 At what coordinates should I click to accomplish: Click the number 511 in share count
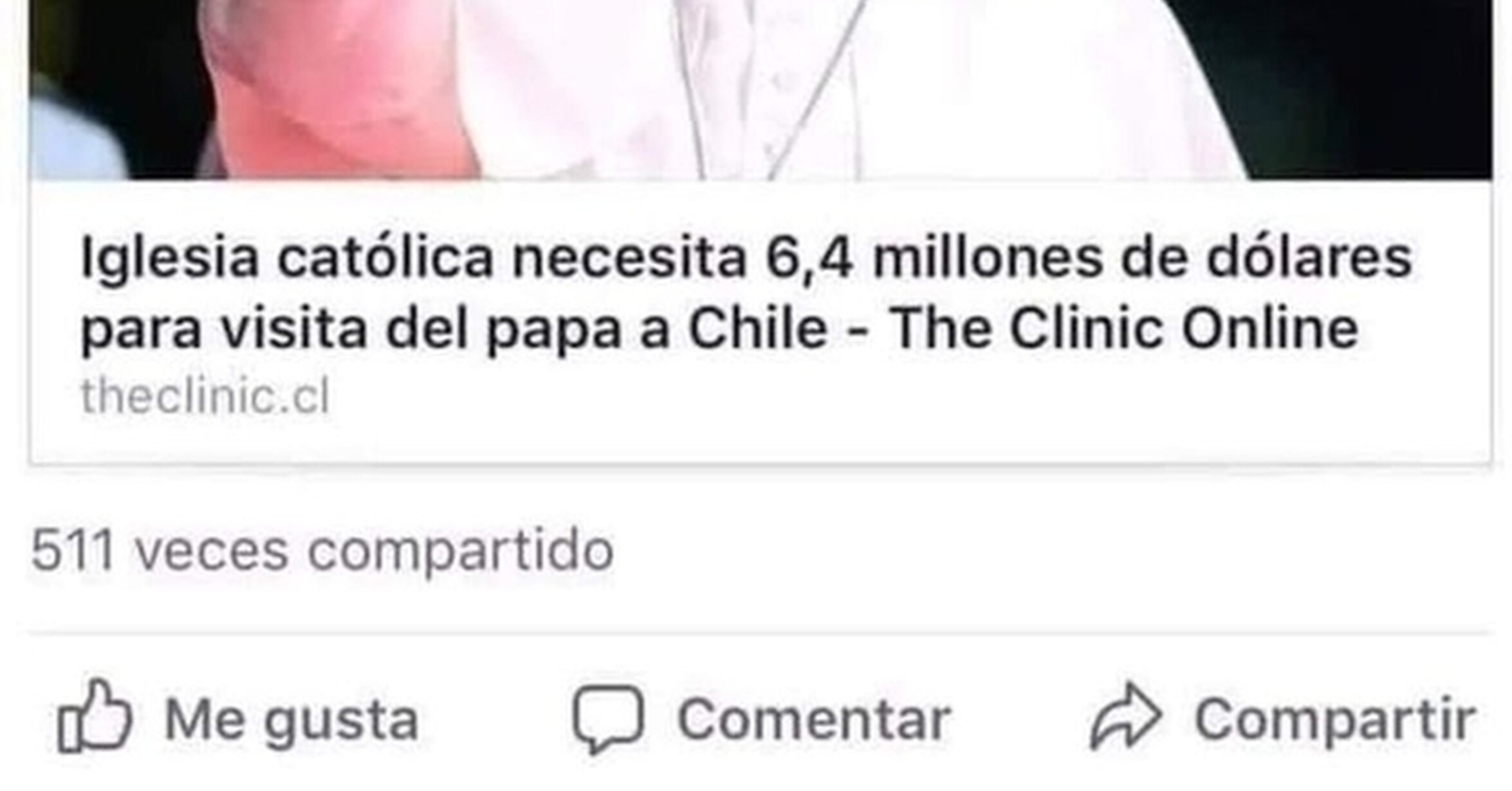(x=73, y=550)
